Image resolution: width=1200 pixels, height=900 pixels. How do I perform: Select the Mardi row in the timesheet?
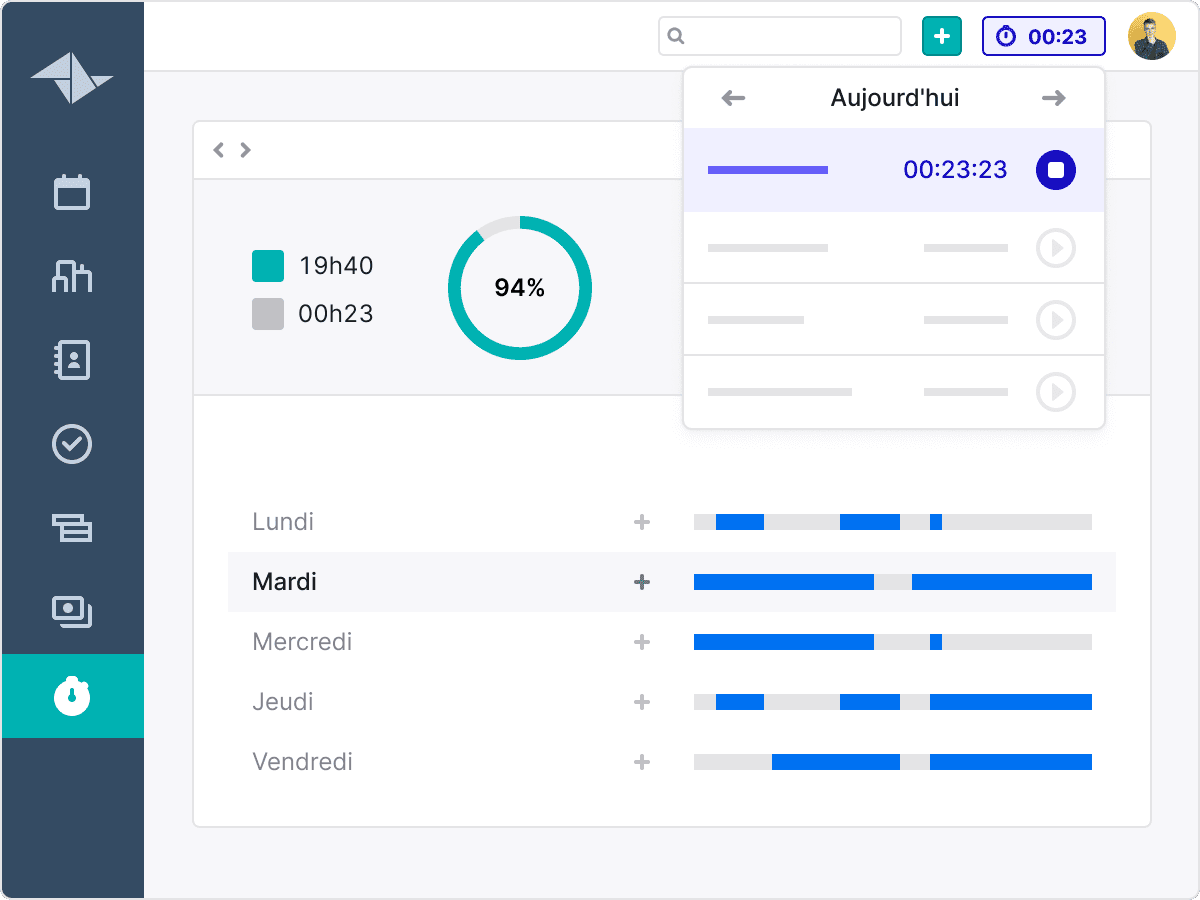[284, 581]
